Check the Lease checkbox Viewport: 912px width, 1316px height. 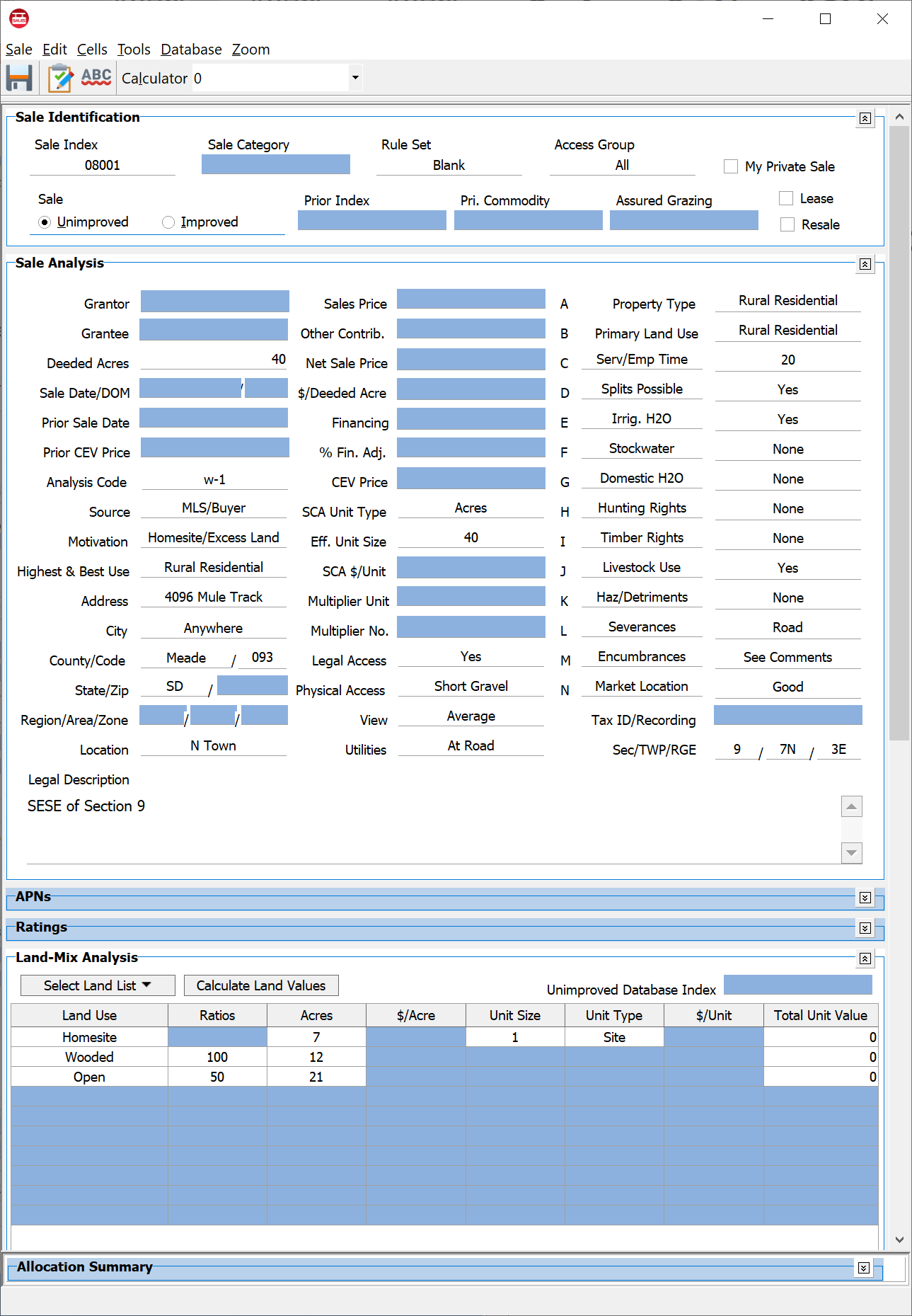click(786, 198)
